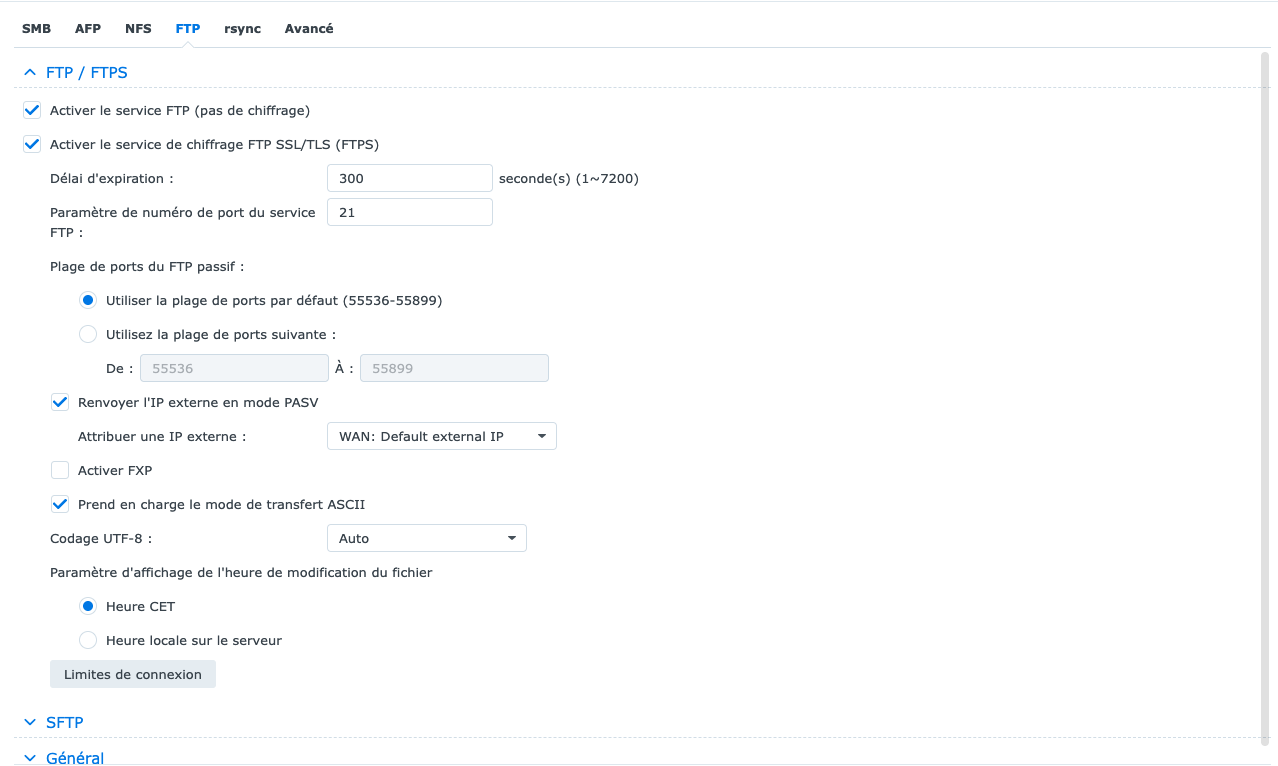The image size is (1278, 766).
Task: Click the FTP port number field
Action: pyautogui.click(x=409, y=213)
